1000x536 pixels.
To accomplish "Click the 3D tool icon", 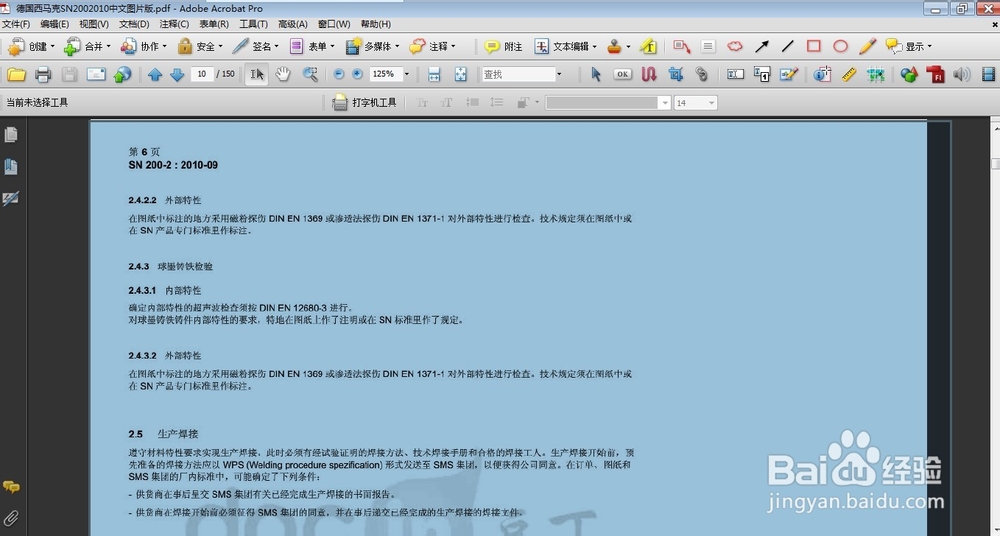I will [909, 75].
